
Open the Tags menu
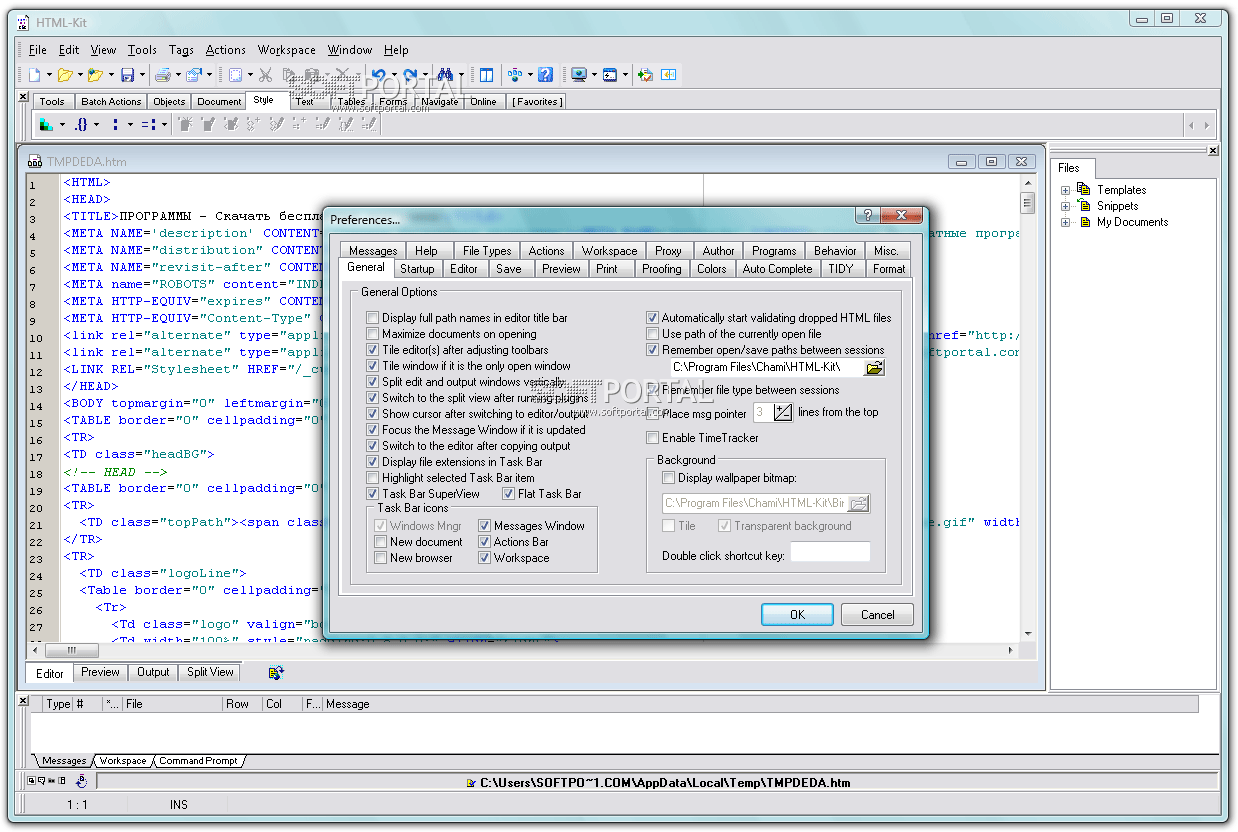pyautogui.click(x=181, y=50)
